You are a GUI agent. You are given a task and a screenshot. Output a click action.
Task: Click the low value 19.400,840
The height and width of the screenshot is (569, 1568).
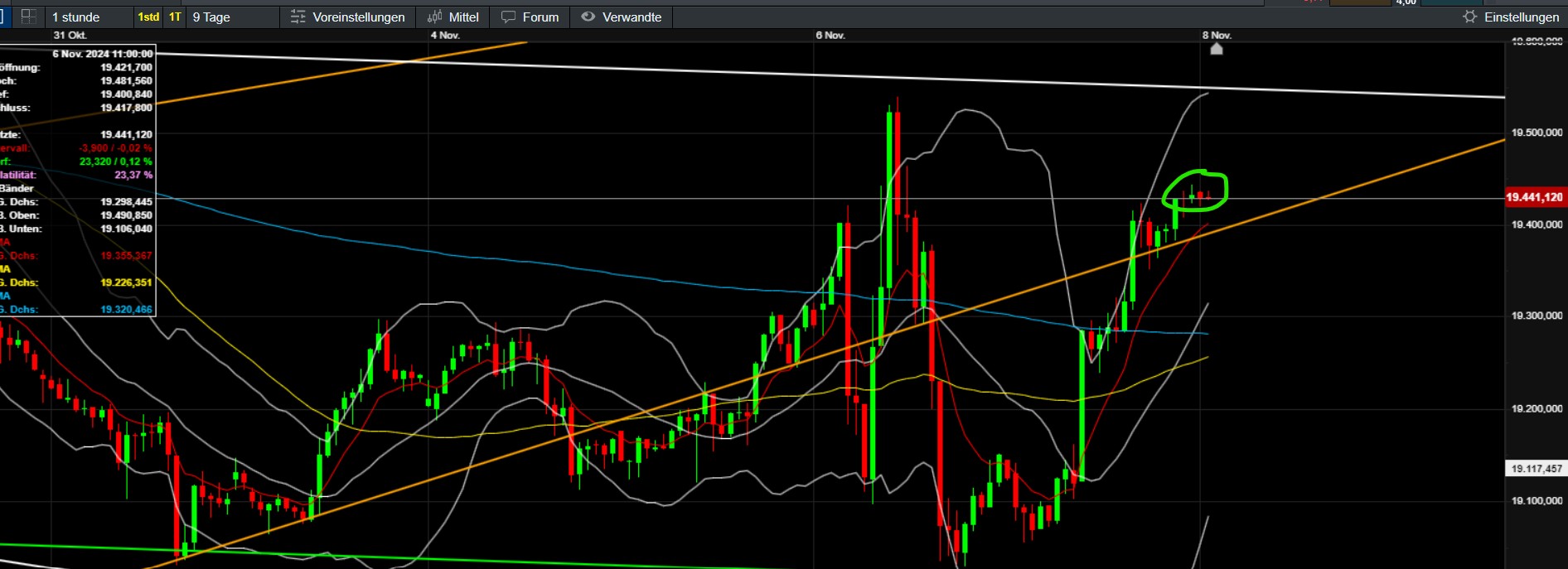tap(127, 94)
